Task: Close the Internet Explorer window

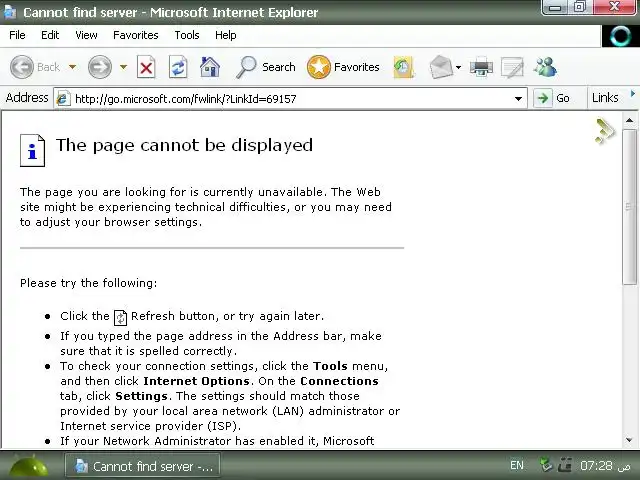Action: [x=614, y=7]
